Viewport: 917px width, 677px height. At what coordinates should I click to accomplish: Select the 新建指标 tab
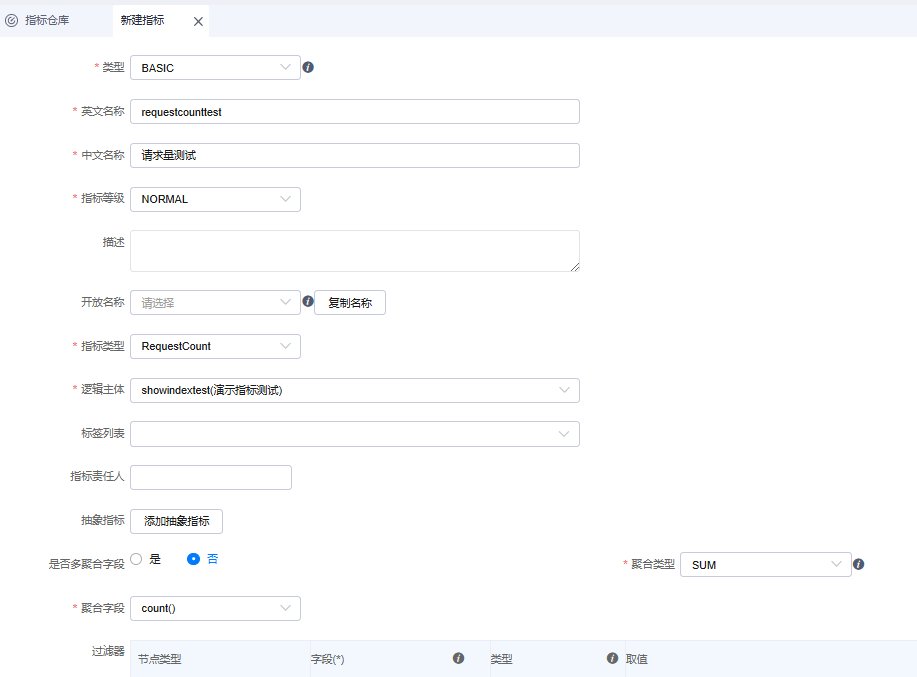coord(143,20)
